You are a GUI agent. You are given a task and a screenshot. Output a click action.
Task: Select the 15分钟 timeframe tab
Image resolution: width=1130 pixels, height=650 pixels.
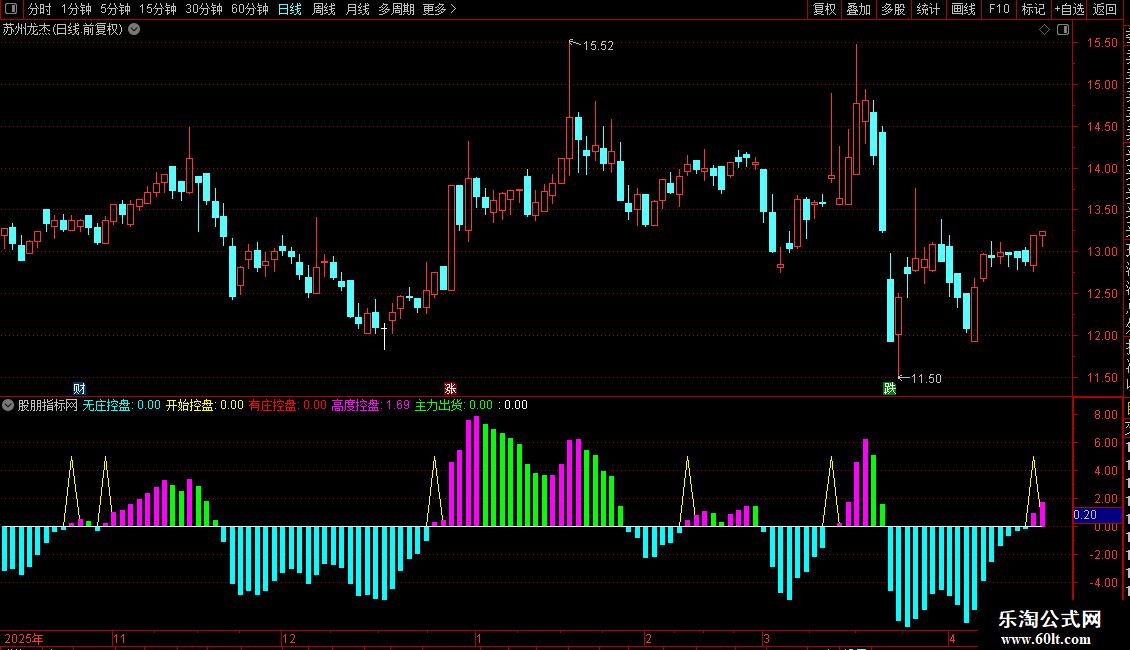tap(158, 9)
